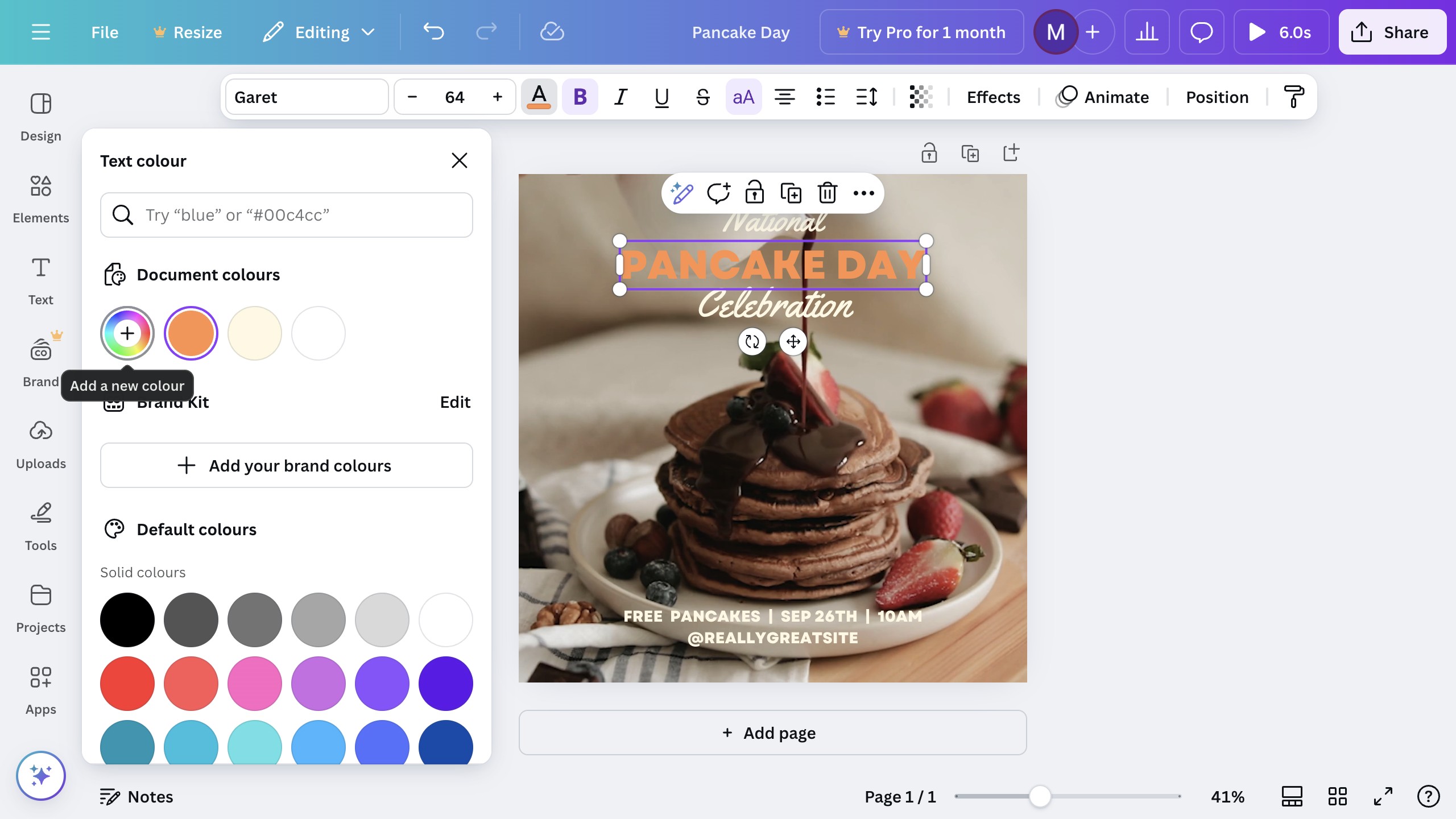Open the File menu

(105, 32)
